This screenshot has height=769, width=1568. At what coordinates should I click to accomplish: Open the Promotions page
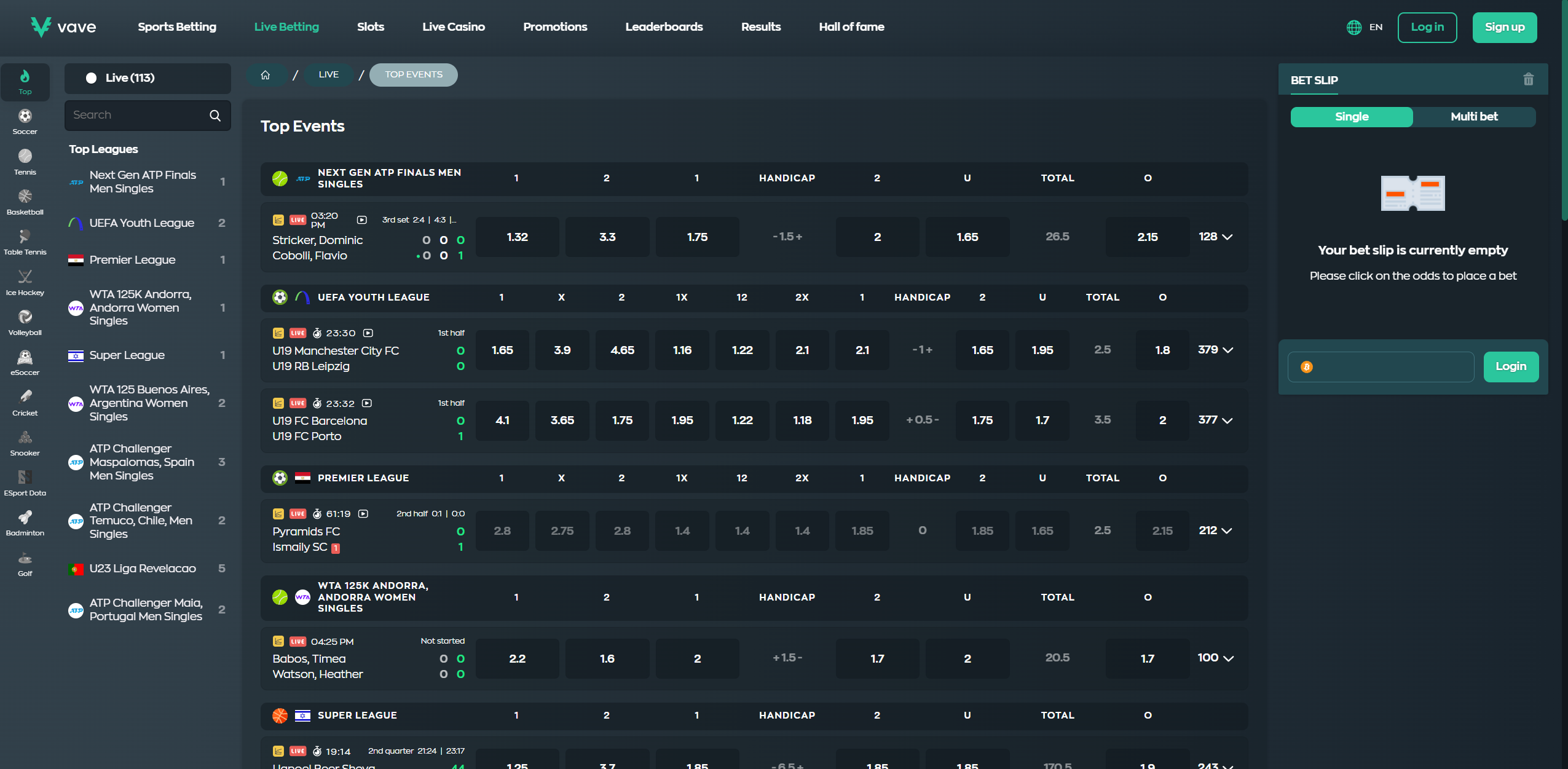pos(555,27)
